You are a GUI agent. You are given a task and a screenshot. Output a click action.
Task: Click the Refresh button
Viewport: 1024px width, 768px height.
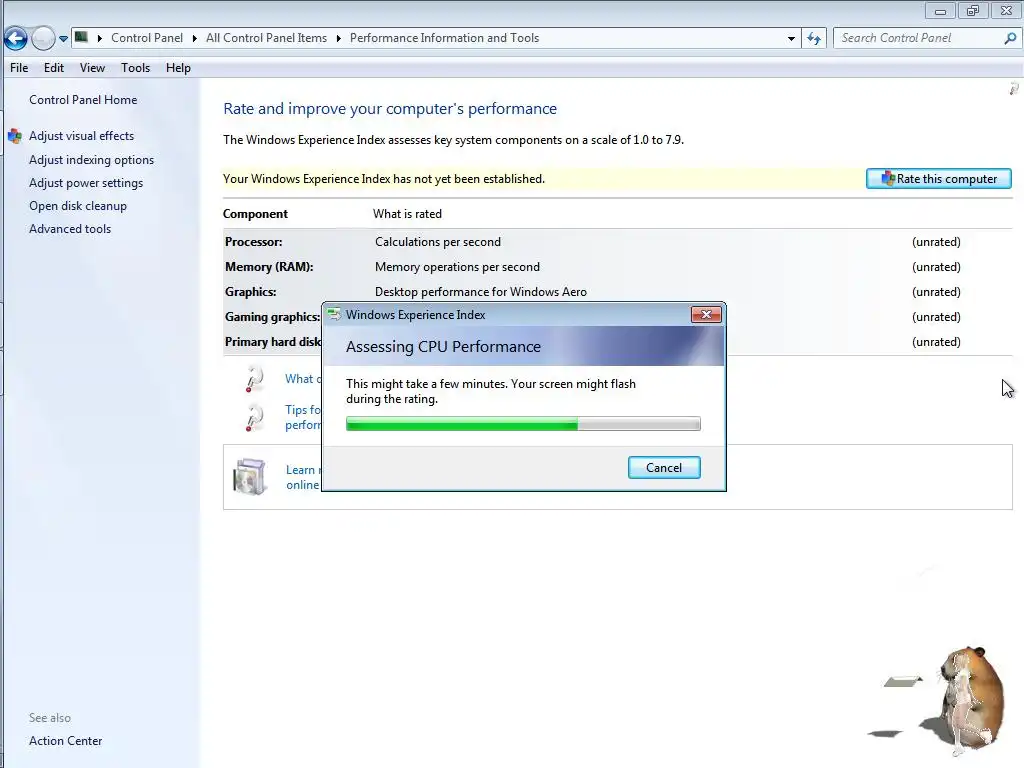tap(814, 39)
